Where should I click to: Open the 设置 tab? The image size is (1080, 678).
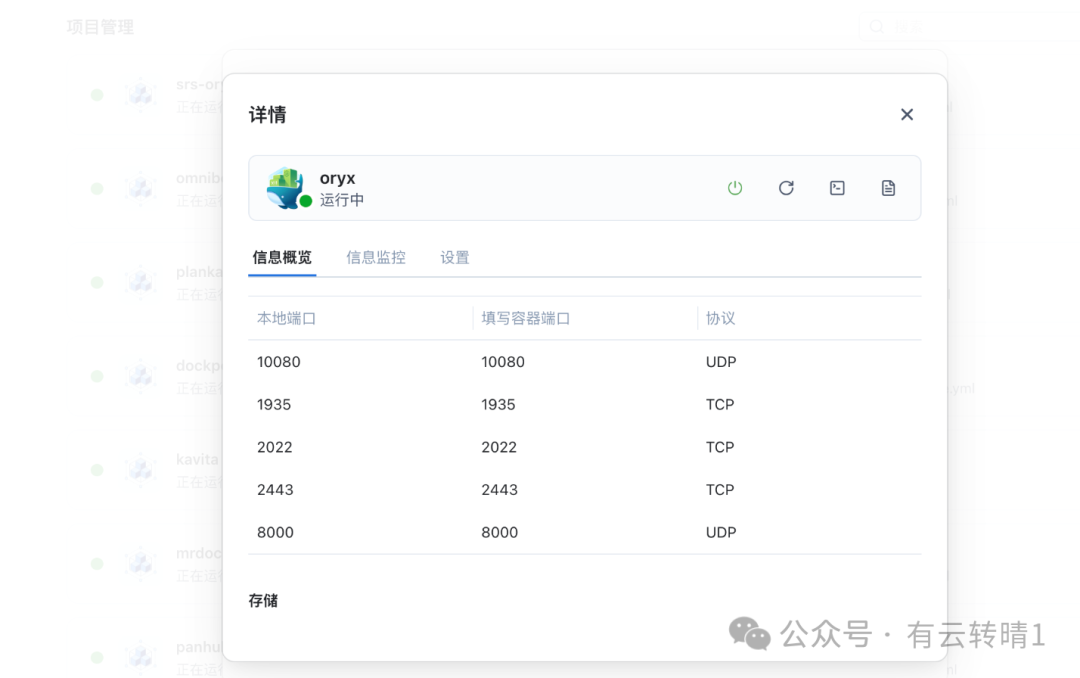(455, 257)
